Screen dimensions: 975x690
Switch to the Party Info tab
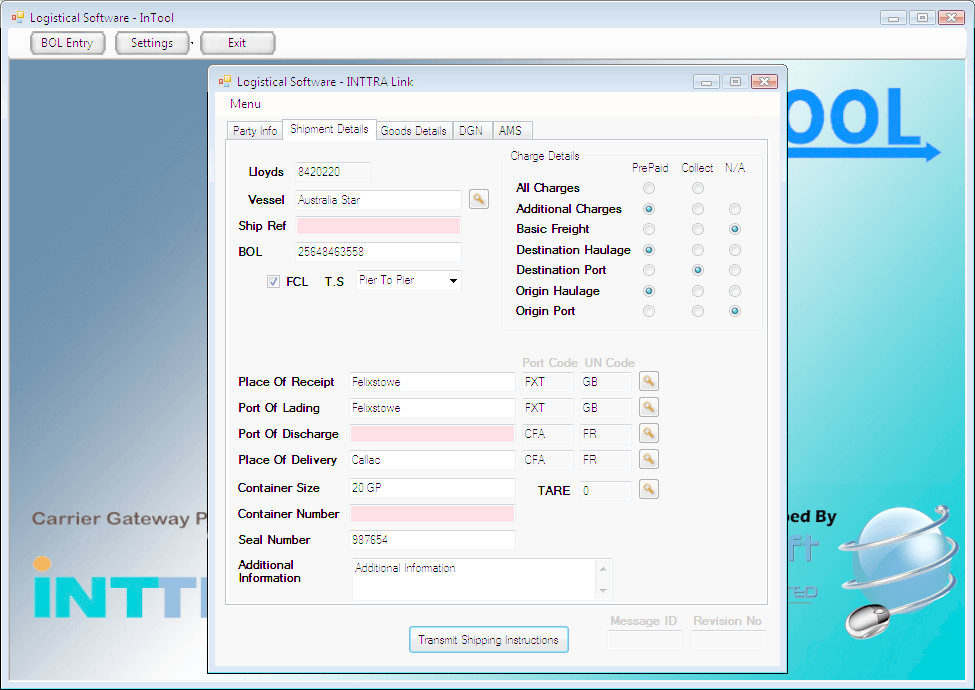coord(255,131)
